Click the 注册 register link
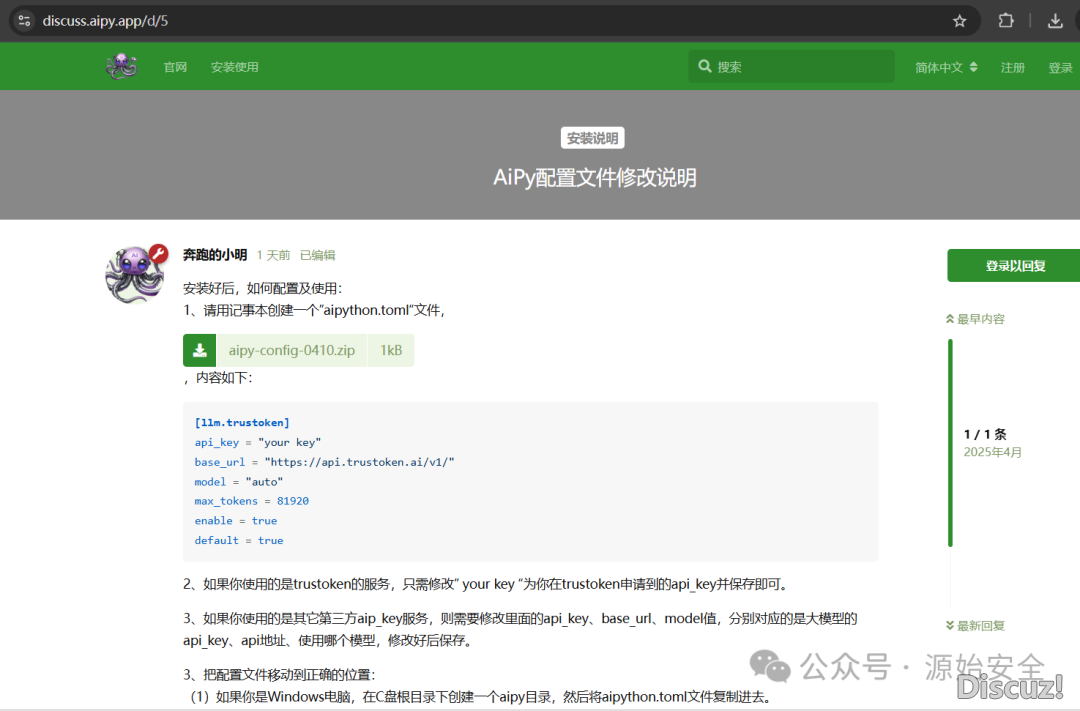This screenshot has width=1080, height=711. click(x=1012, y=68)
